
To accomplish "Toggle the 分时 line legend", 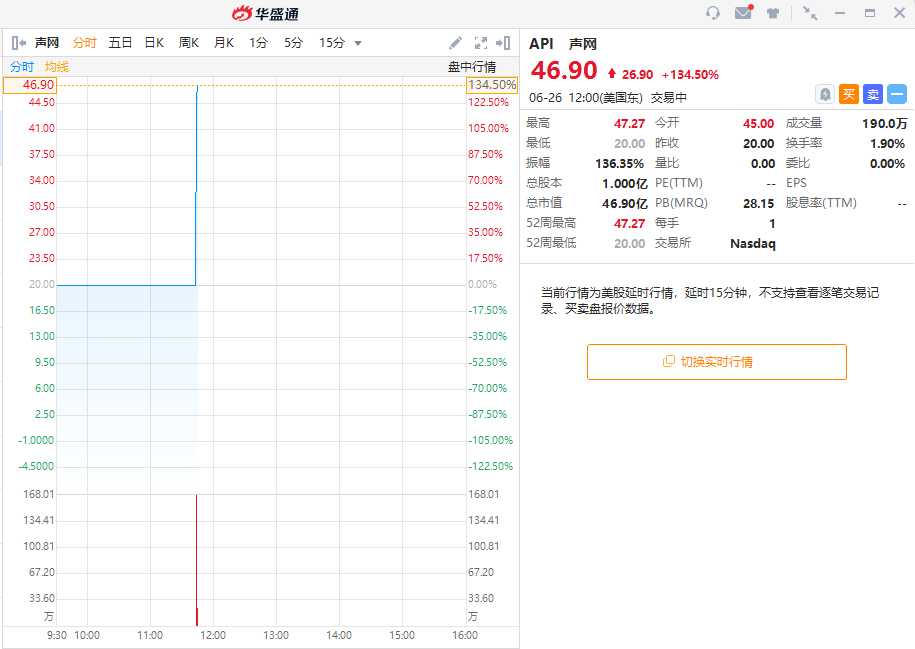I will tap(22, 67).
